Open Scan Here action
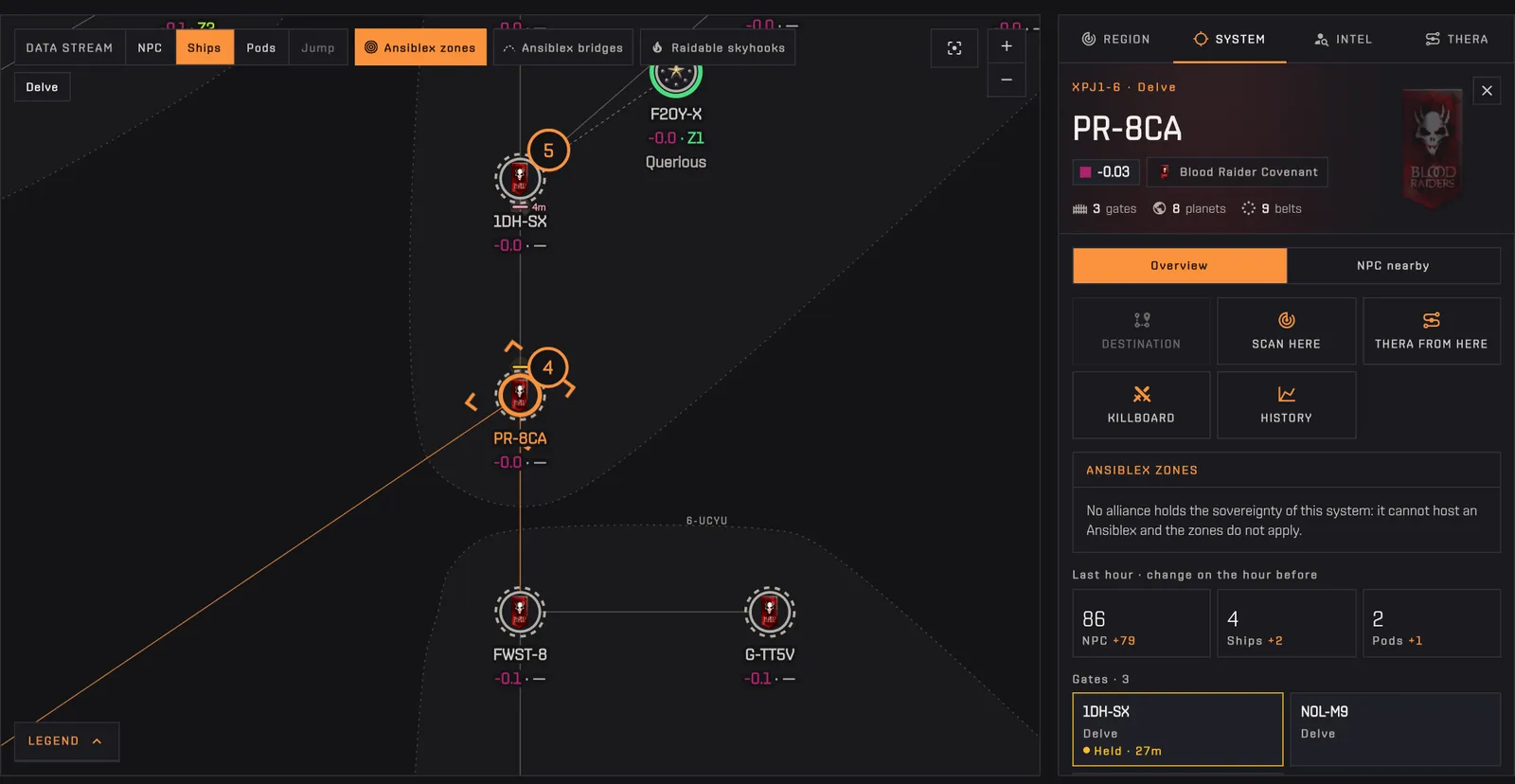This screenshot has width=1515, height=784. coord(1286,331)
